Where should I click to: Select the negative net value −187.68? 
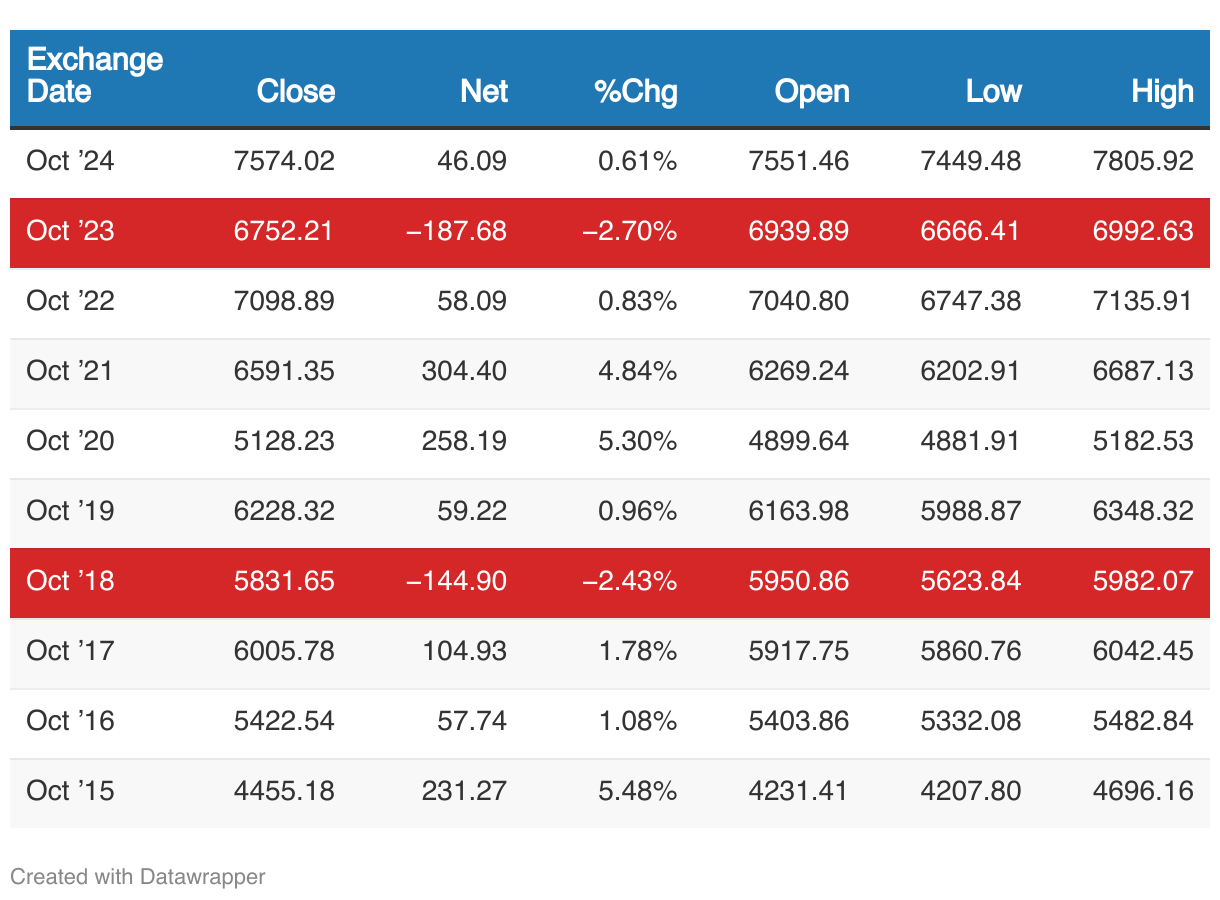[x=456, y=231]
